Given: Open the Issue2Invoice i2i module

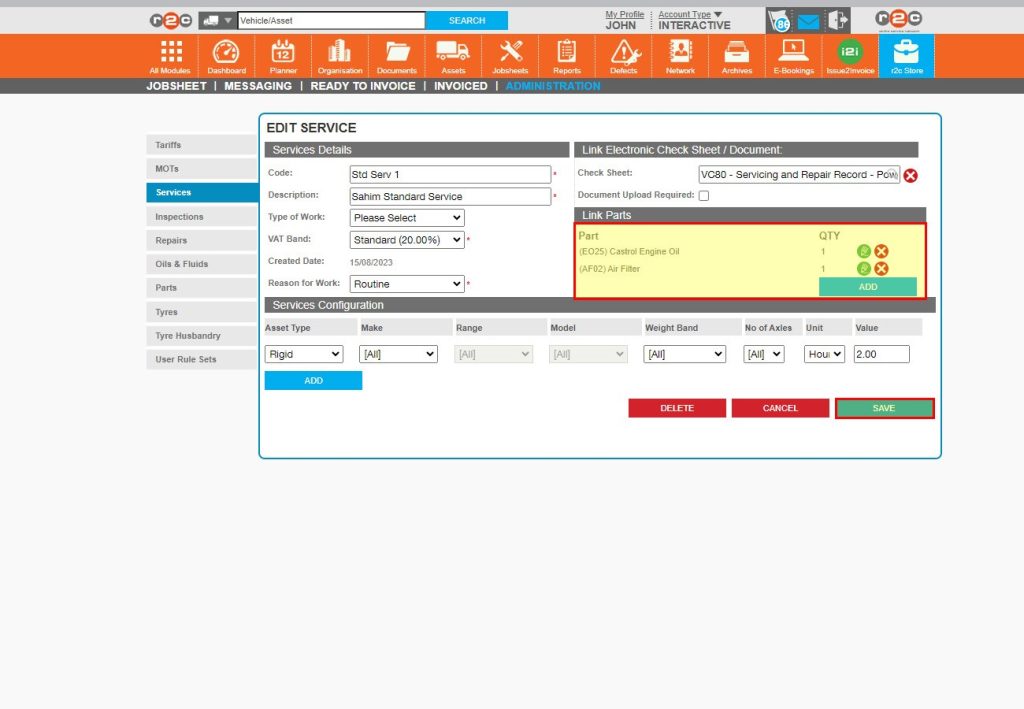Looking at the screenshot, I should 850,56.
